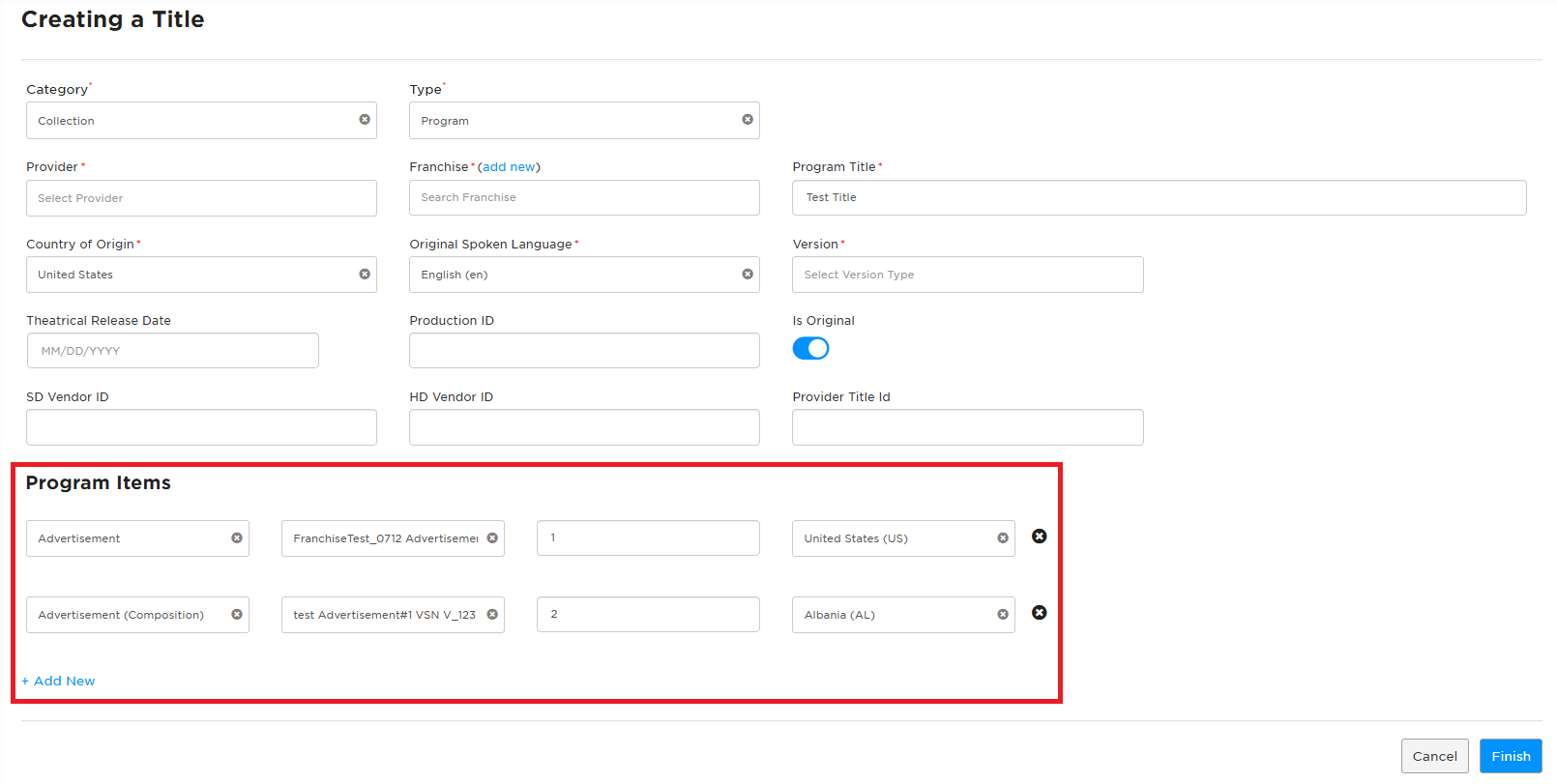
Task: Toggle the Is Original switch
Action: (x=810, y=348)
